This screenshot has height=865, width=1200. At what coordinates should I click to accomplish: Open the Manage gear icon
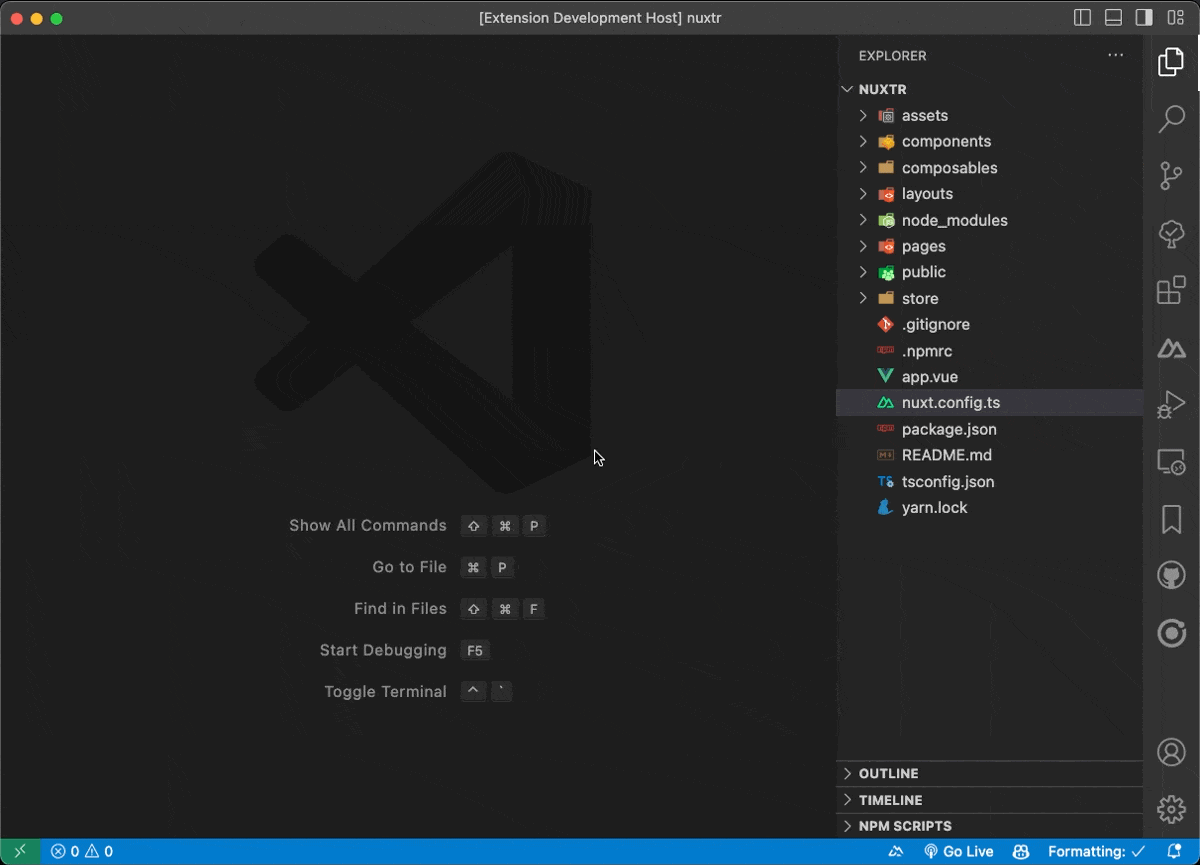click(x=1171, y=809)
